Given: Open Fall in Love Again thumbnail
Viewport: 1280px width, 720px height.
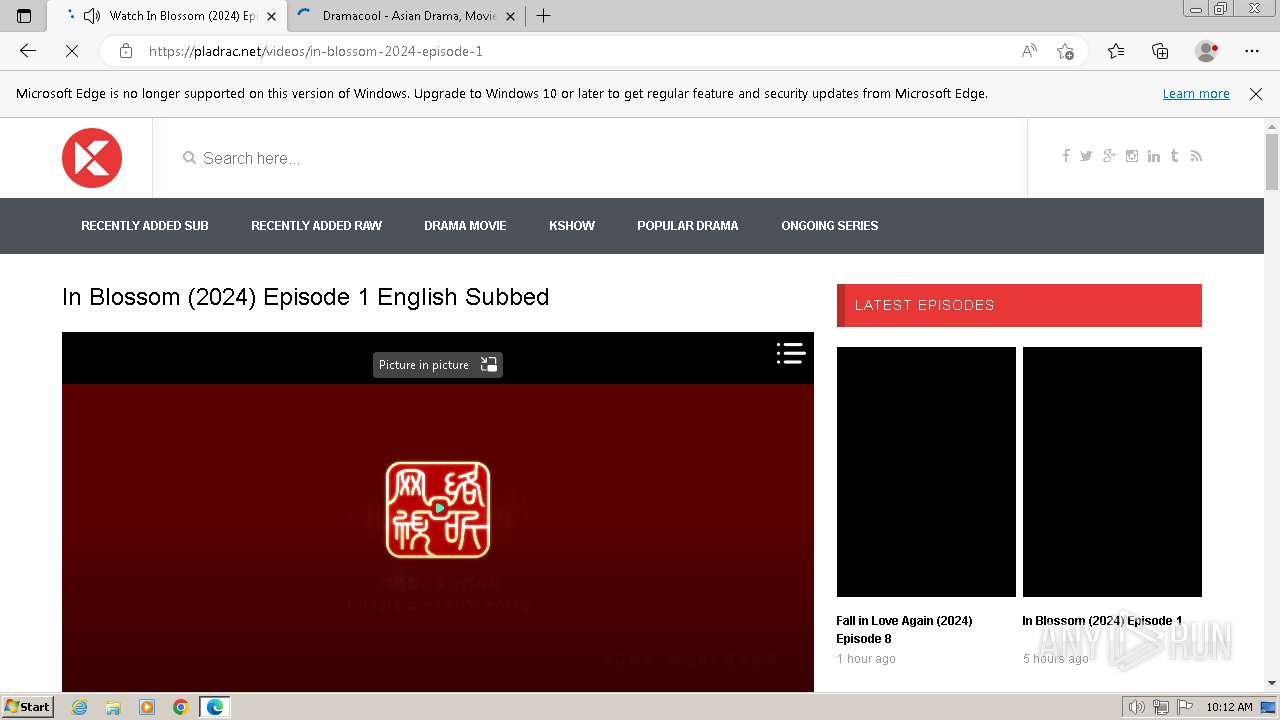Looking at the screenshot, I should [x=926, y=472].
